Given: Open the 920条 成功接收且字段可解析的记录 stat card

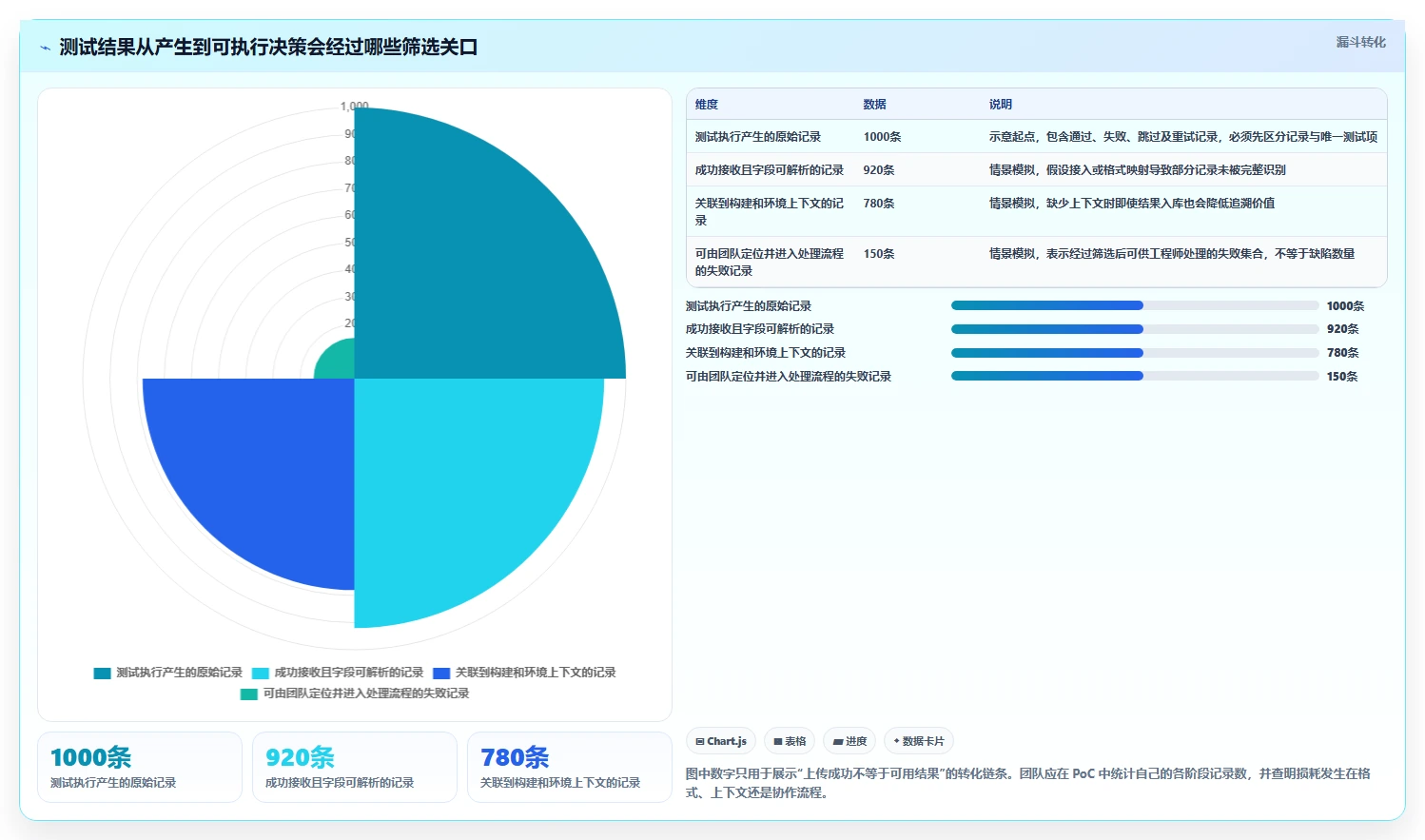Looking at the screenshot, I should tap(355, 767).
